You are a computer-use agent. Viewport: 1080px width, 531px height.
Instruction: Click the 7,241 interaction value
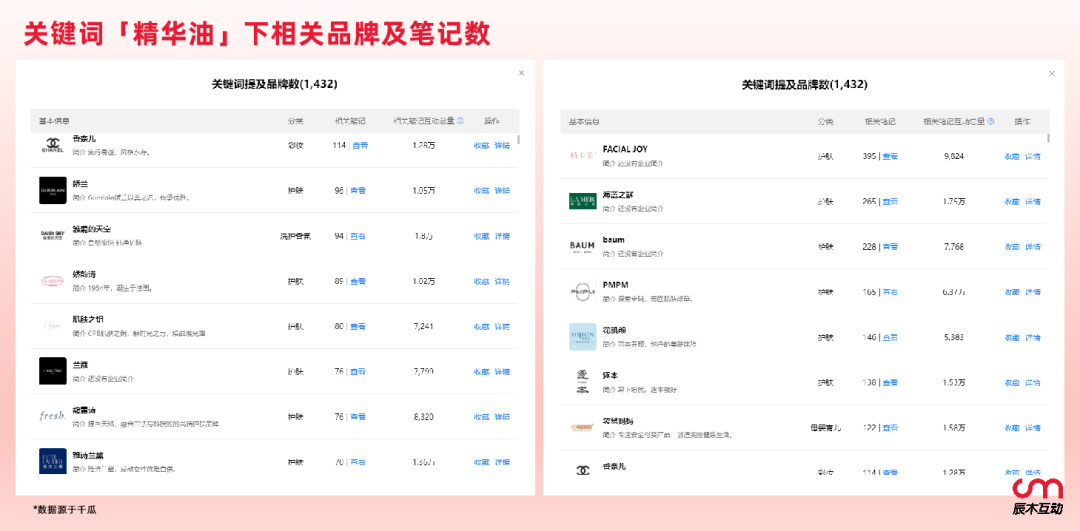(423, 326)
